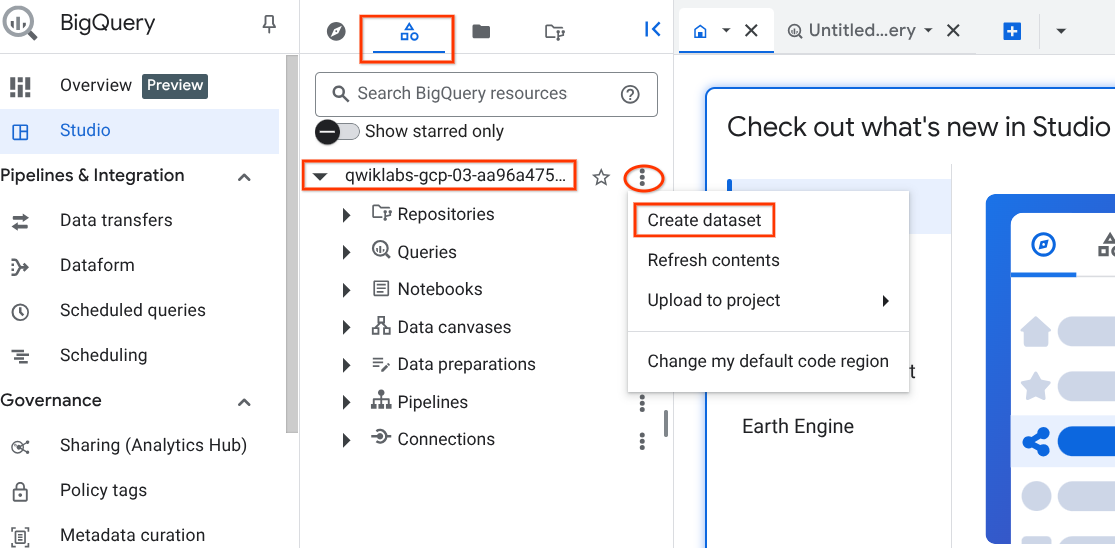The image size is (1115, 548).
Task: Toggle Show starred only switch
Action: [x=338, y=131]
